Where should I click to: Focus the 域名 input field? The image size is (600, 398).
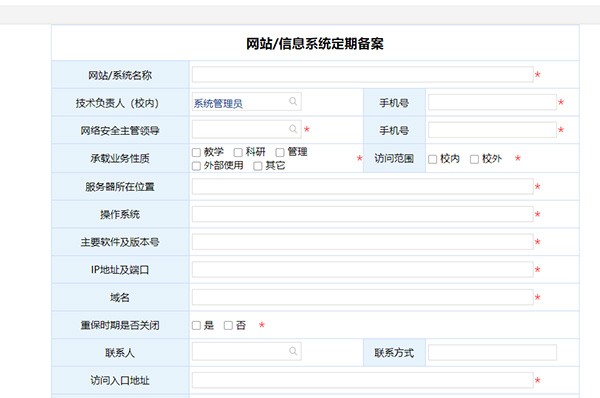click(363, 297)
